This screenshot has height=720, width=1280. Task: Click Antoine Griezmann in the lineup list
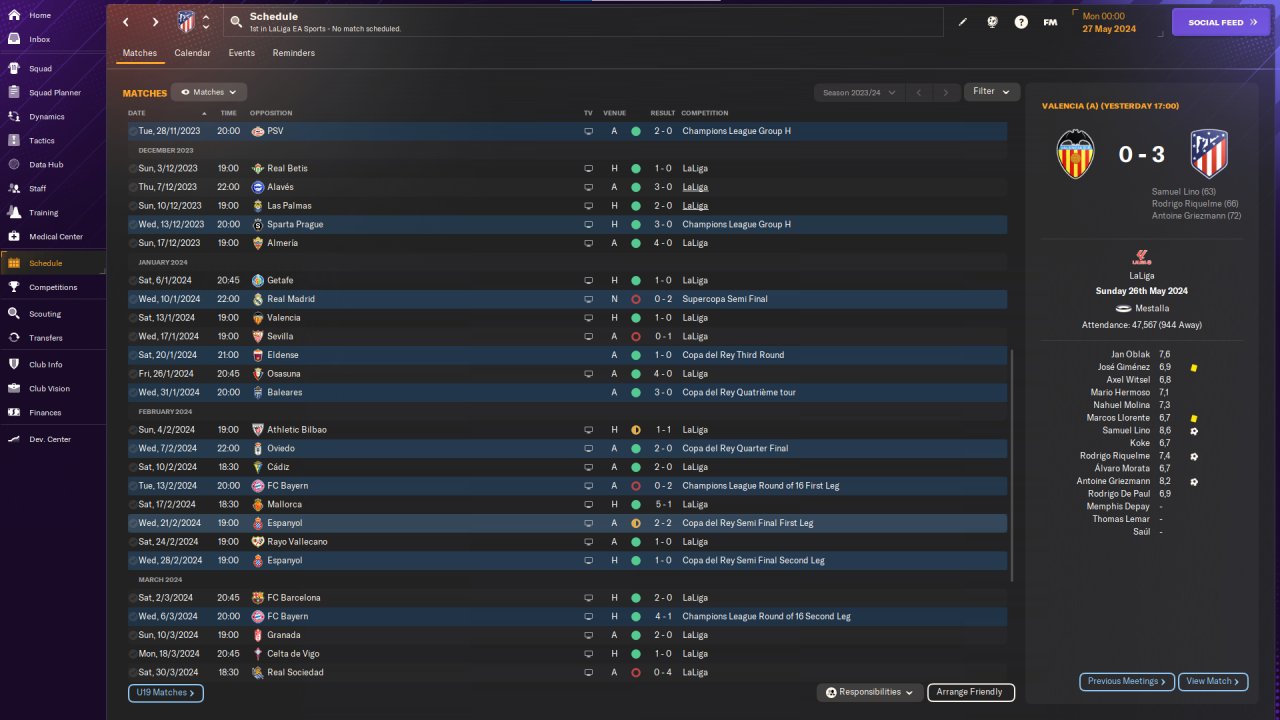point(1114,481)
